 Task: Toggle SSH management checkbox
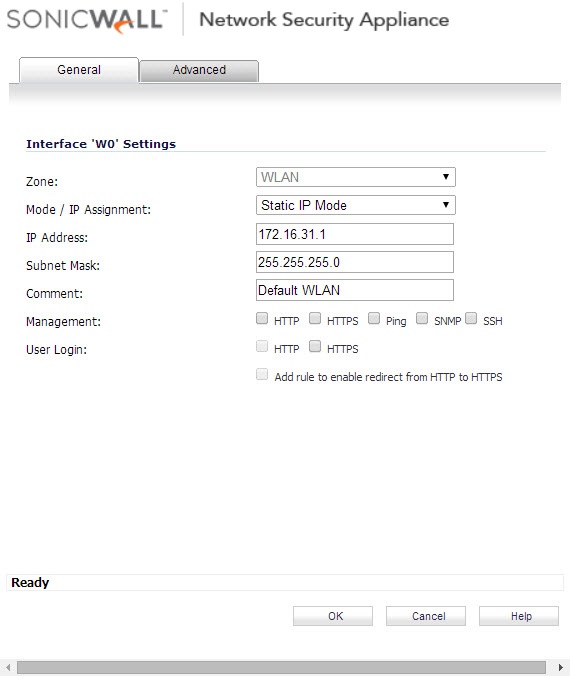[471, 319]
